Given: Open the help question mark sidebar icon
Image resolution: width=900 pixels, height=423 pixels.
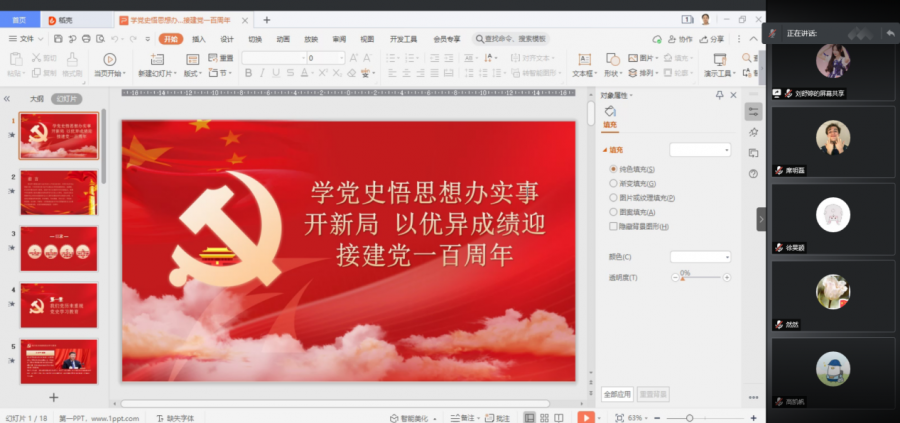Looking at the screenshot, I should click(x=754, y=174).
